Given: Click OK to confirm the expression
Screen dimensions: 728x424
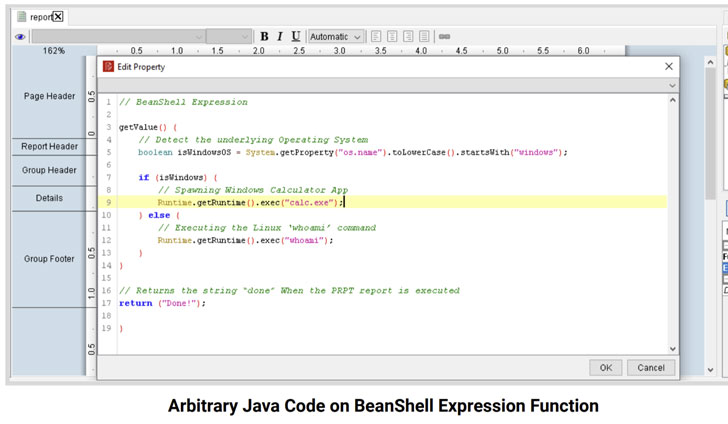Looking at the screenshot, I should [605, 367].
